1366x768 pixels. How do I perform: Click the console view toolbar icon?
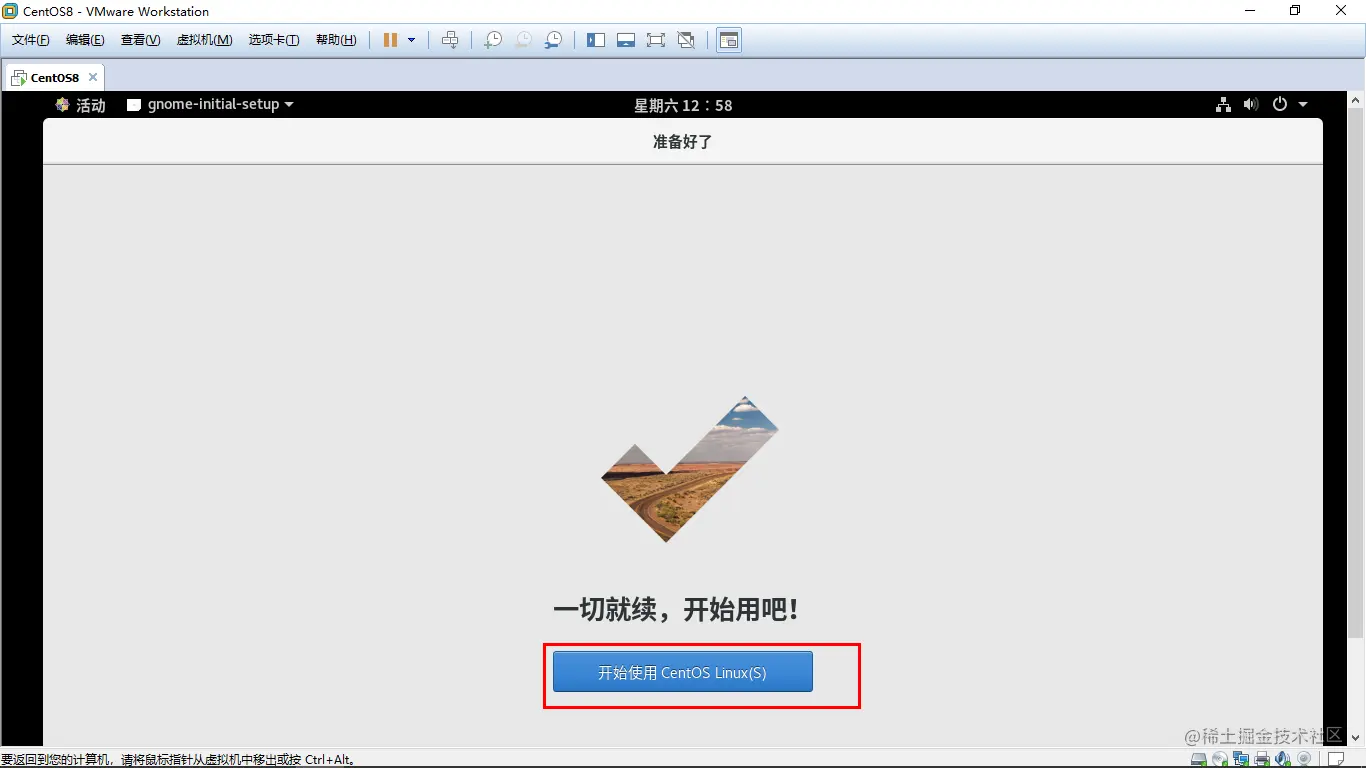[x=729, y=40]
